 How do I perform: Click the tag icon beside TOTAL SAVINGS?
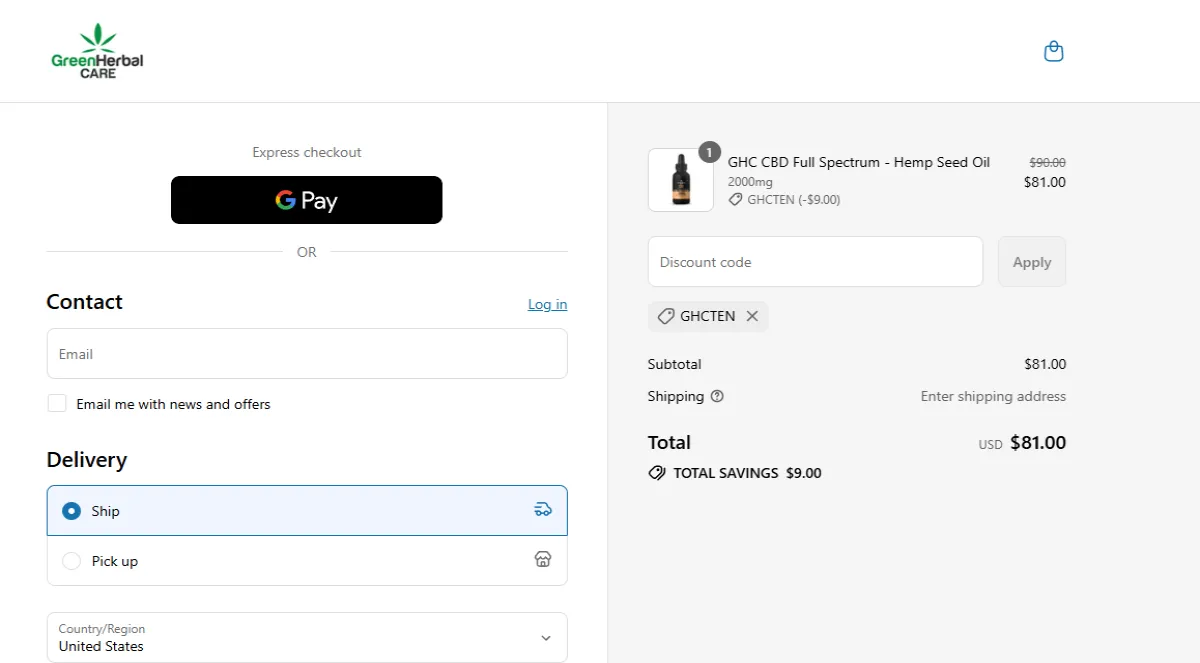657,472
